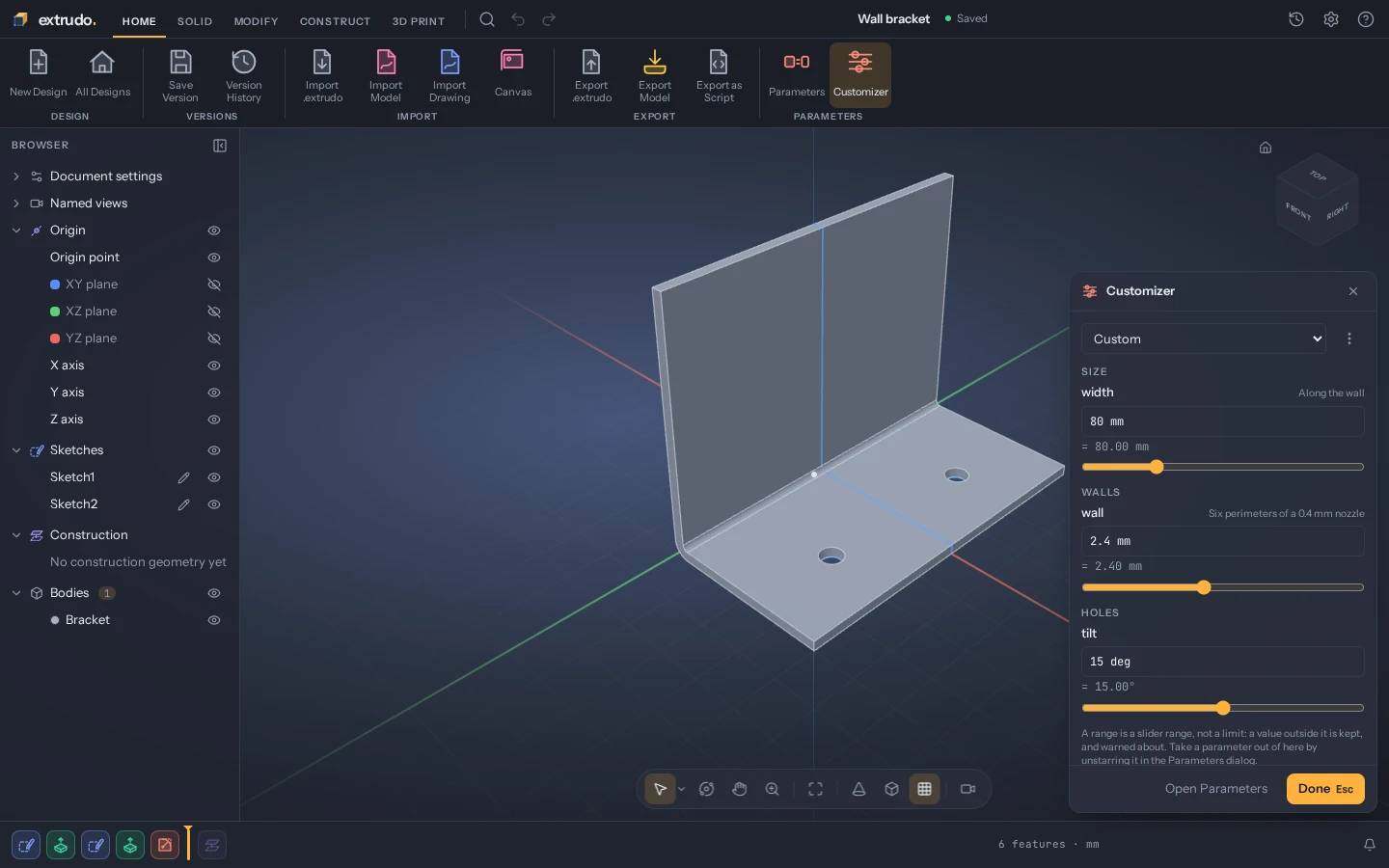This screenshot has height=868, width=1389.
Task: Open the search tool in the top bar
Action: pos(487,19)
